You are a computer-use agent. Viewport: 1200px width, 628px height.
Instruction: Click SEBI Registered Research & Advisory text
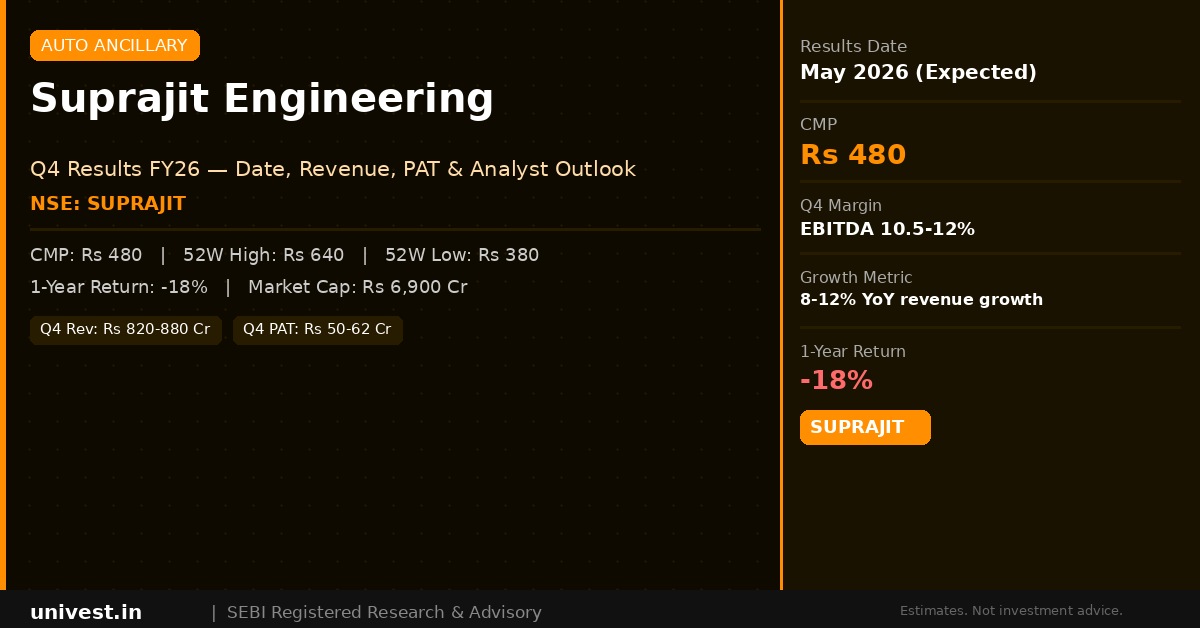pyautogui.click(x=384, y=612)
